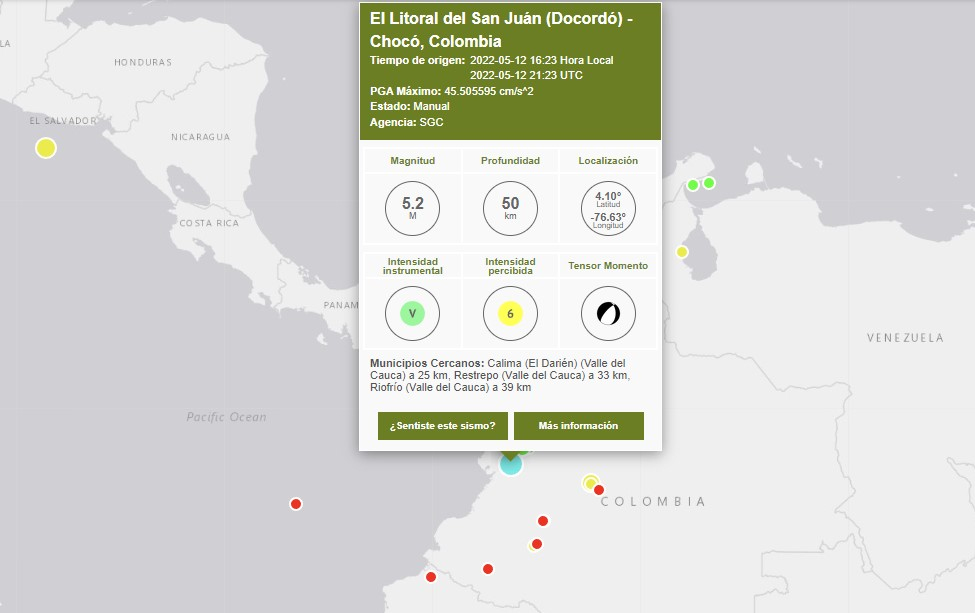975x613 pixels.
Task: Click the "Pacific Ocean" map label
Action: (226, 417)
